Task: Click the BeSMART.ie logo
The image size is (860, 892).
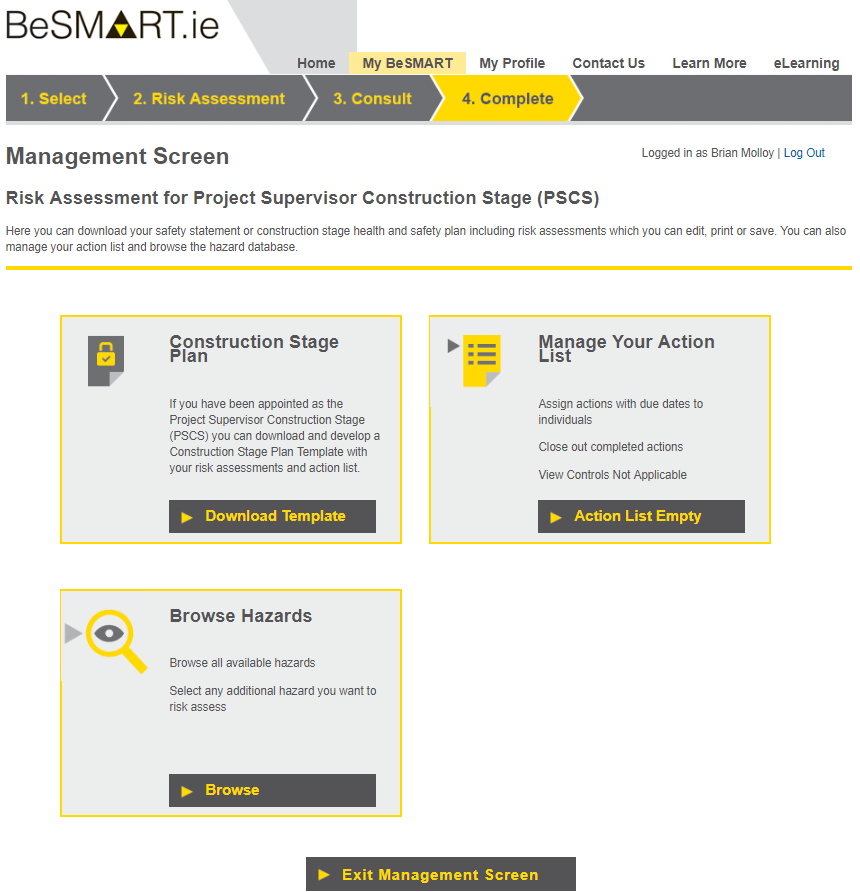Action: tap(112, 25)
